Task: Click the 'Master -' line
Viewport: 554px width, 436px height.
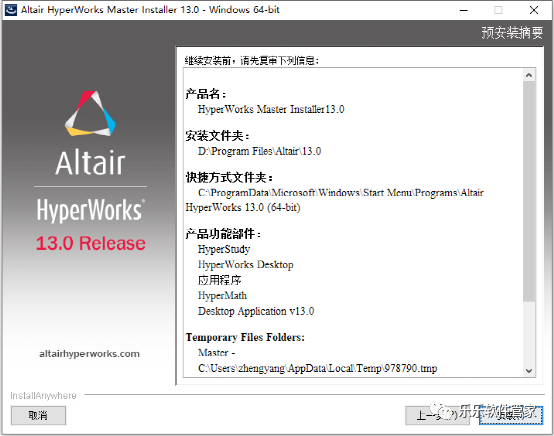Action: (x=217, y=353)
